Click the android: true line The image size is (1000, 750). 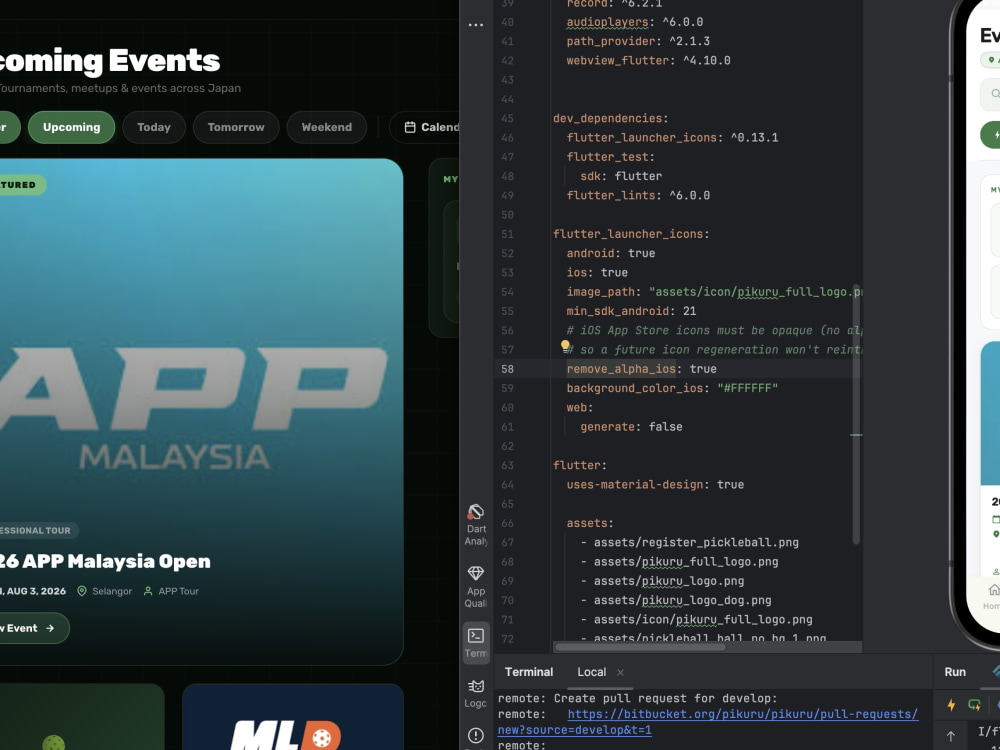click(611, 253)
